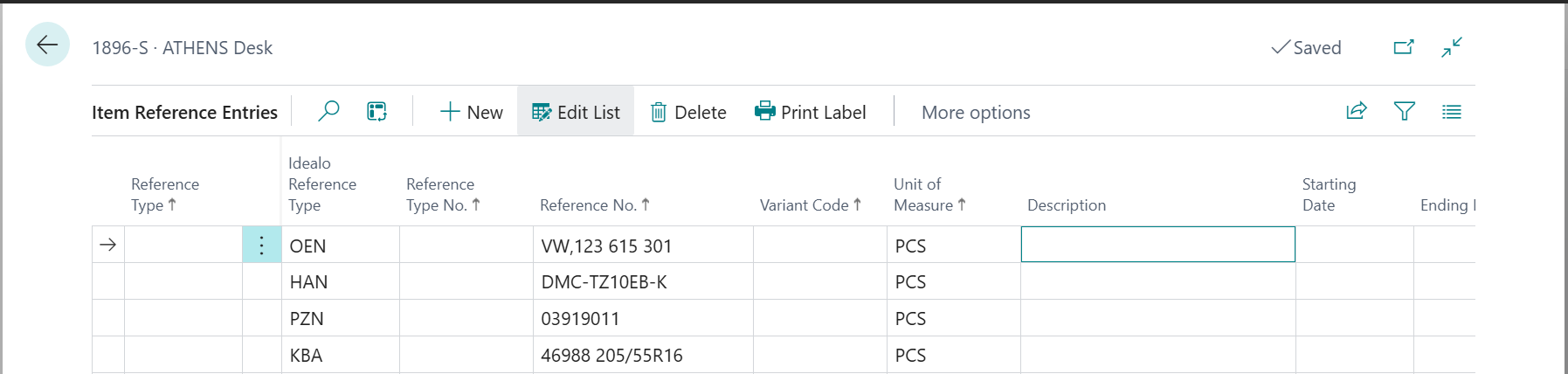This screenshot has height=374, width=1568.
Task: Expand More options menu
Action: click(x=976, y=112)
